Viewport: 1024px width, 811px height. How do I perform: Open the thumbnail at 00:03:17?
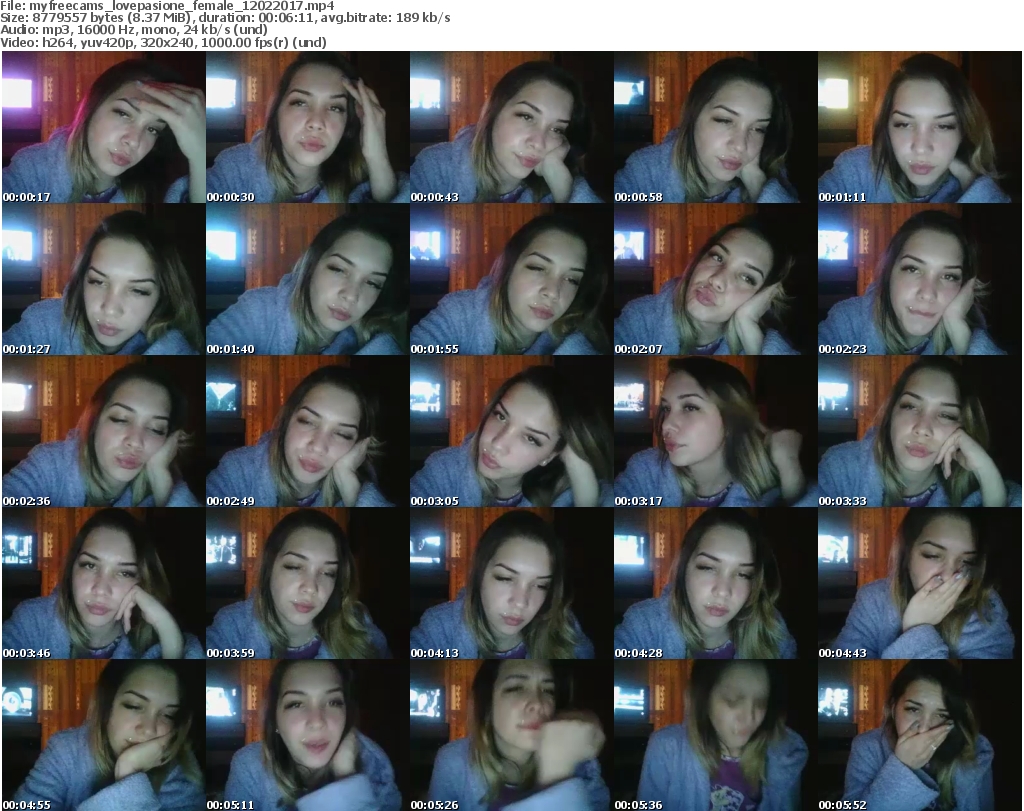click(x=715, y=432)
